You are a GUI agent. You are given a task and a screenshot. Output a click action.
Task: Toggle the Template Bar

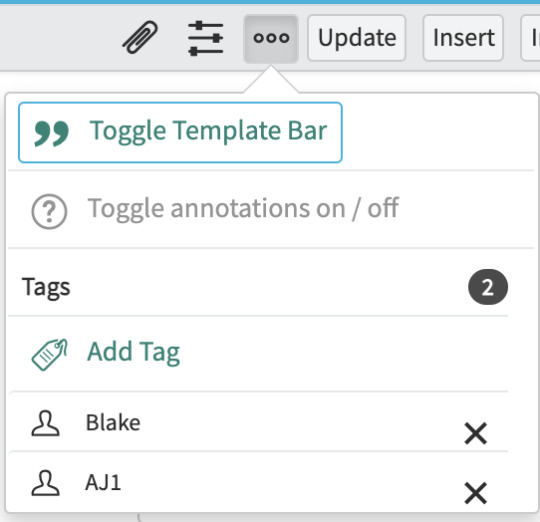tap(180, 132)
